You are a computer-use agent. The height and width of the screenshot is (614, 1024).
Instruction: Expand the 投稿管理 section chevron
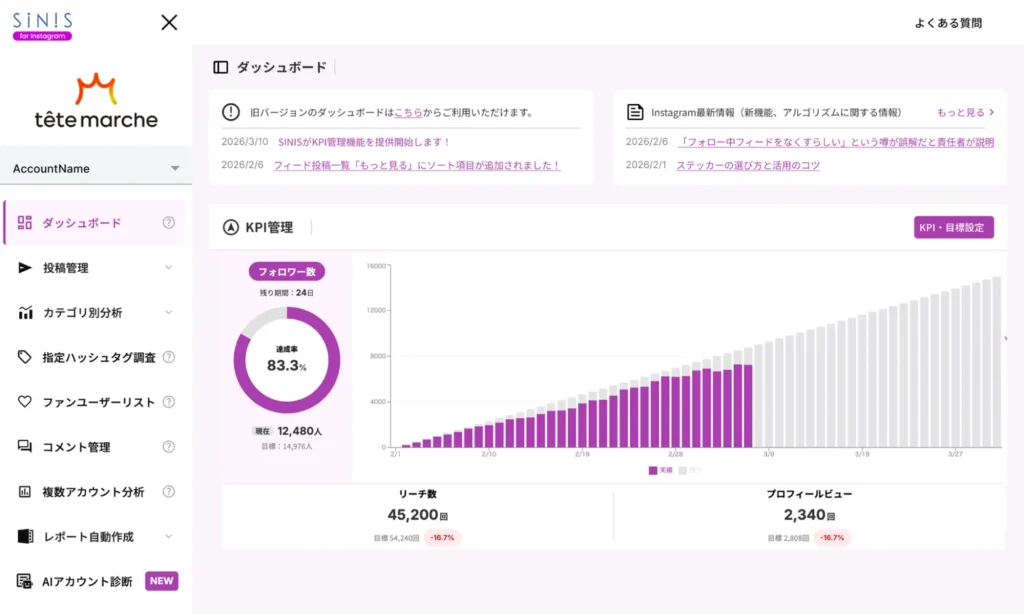(x=169, y=268)
